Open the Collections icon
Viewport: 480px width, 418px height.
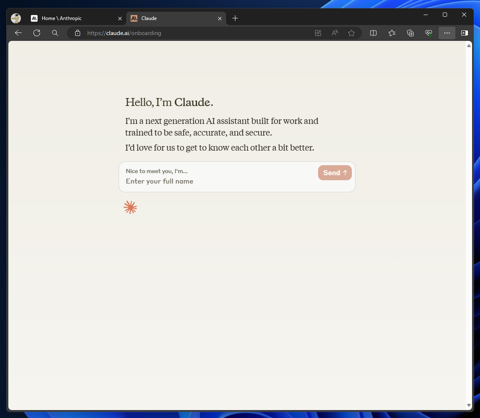410,33
